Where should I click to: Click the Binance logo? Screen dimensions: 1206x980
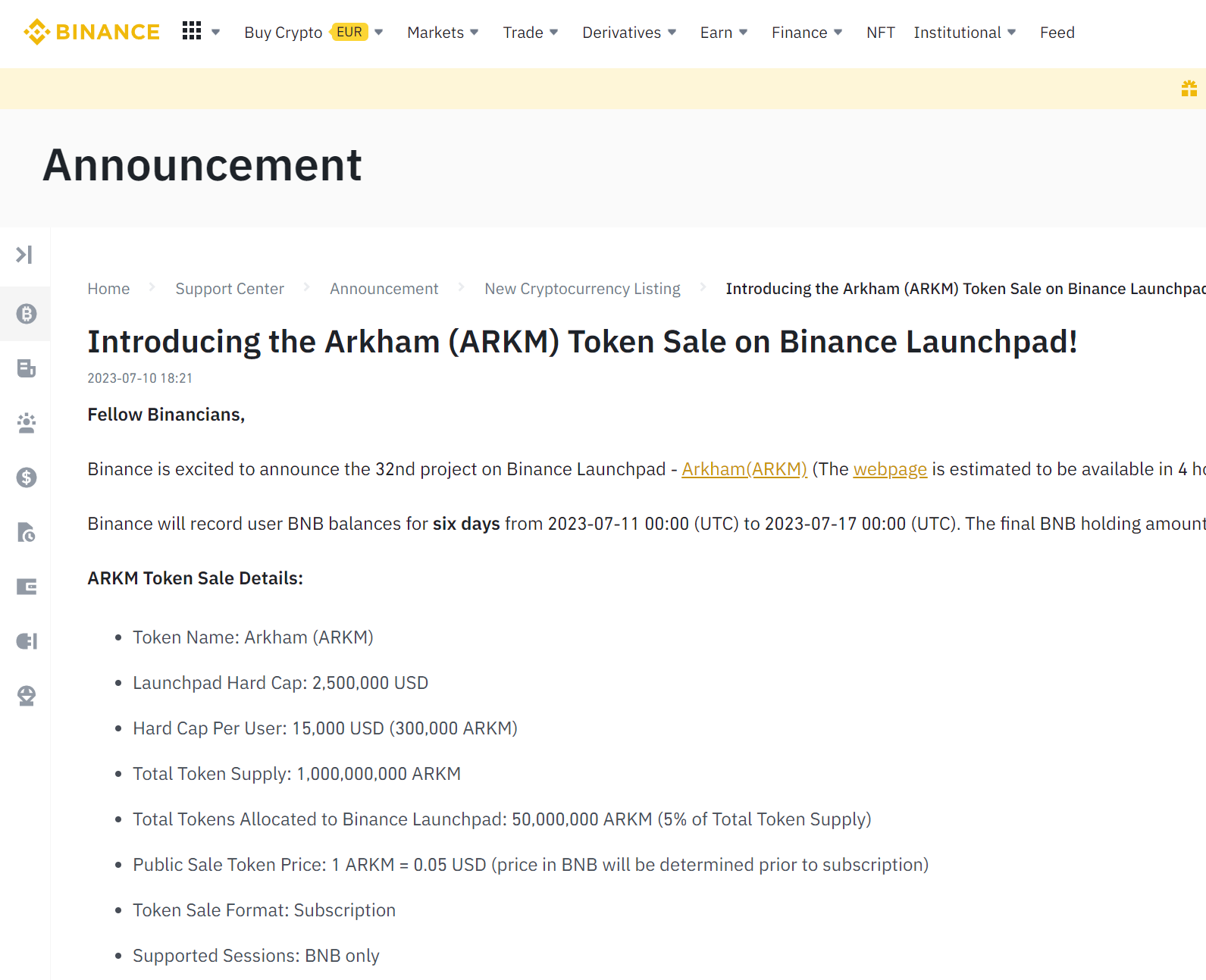point(91,32)
